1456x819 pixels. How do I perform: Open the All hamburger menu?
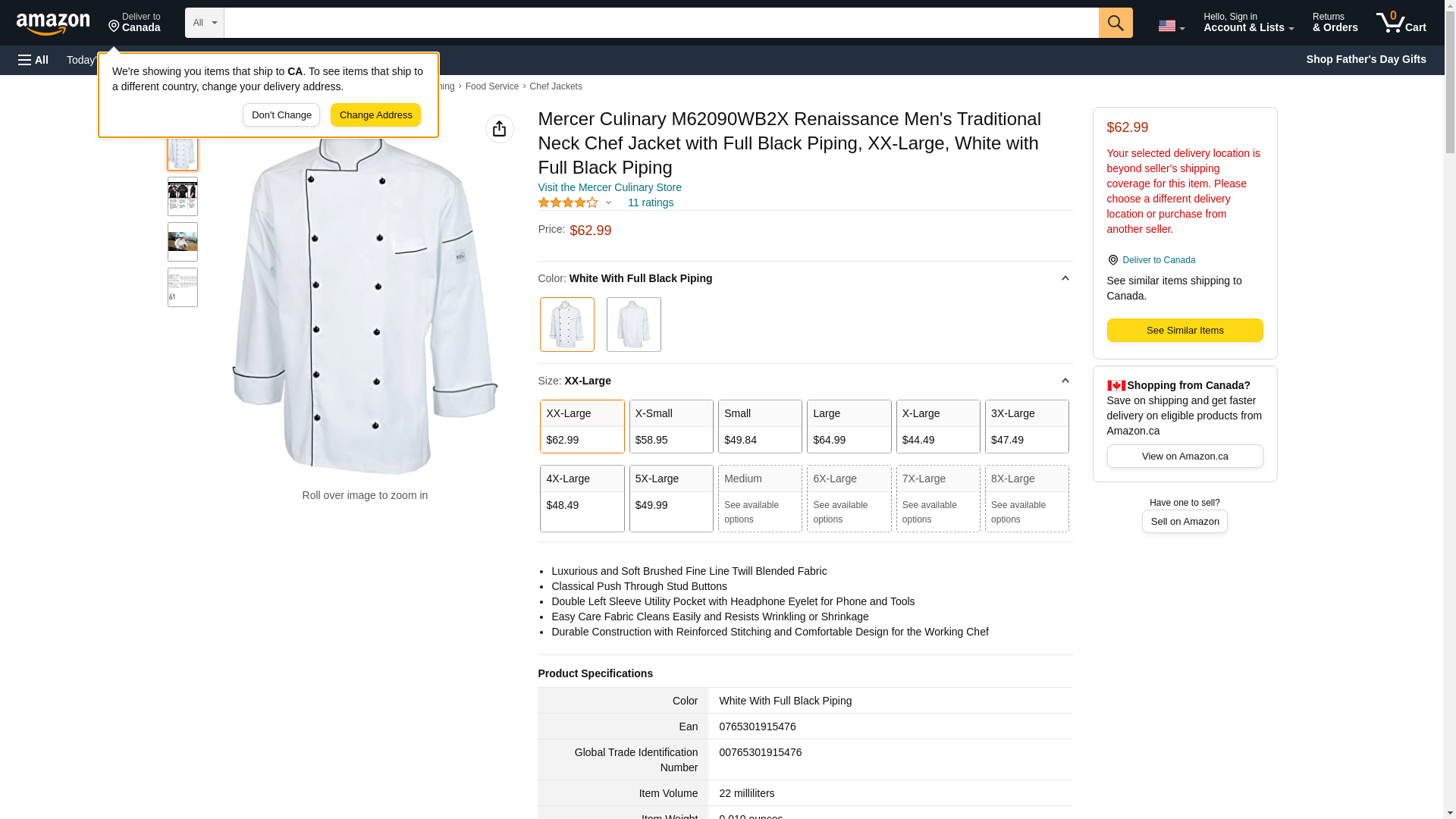[33, 60]
